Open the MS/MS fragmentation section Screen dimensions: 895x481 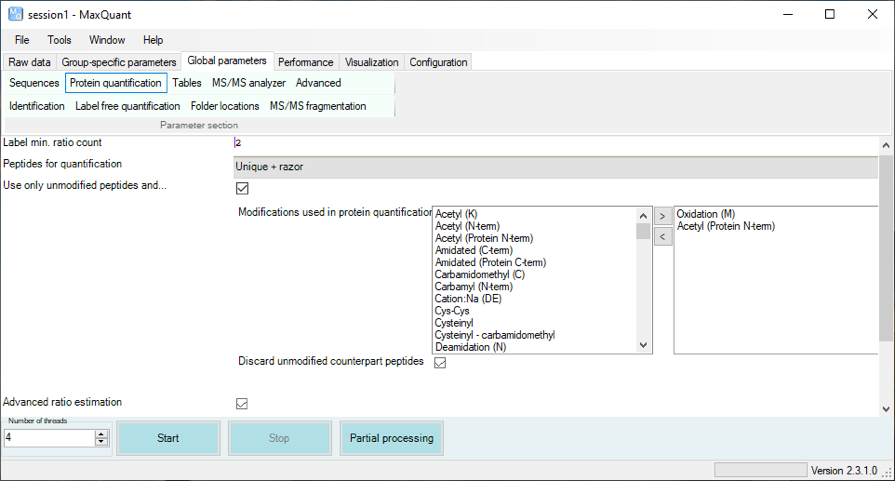tap(317, 106)
